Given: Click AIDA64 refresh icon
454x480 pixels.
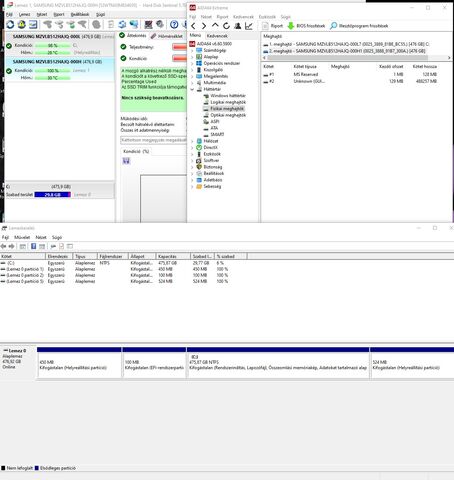Looking at the screenshot, I should (227, 26).
